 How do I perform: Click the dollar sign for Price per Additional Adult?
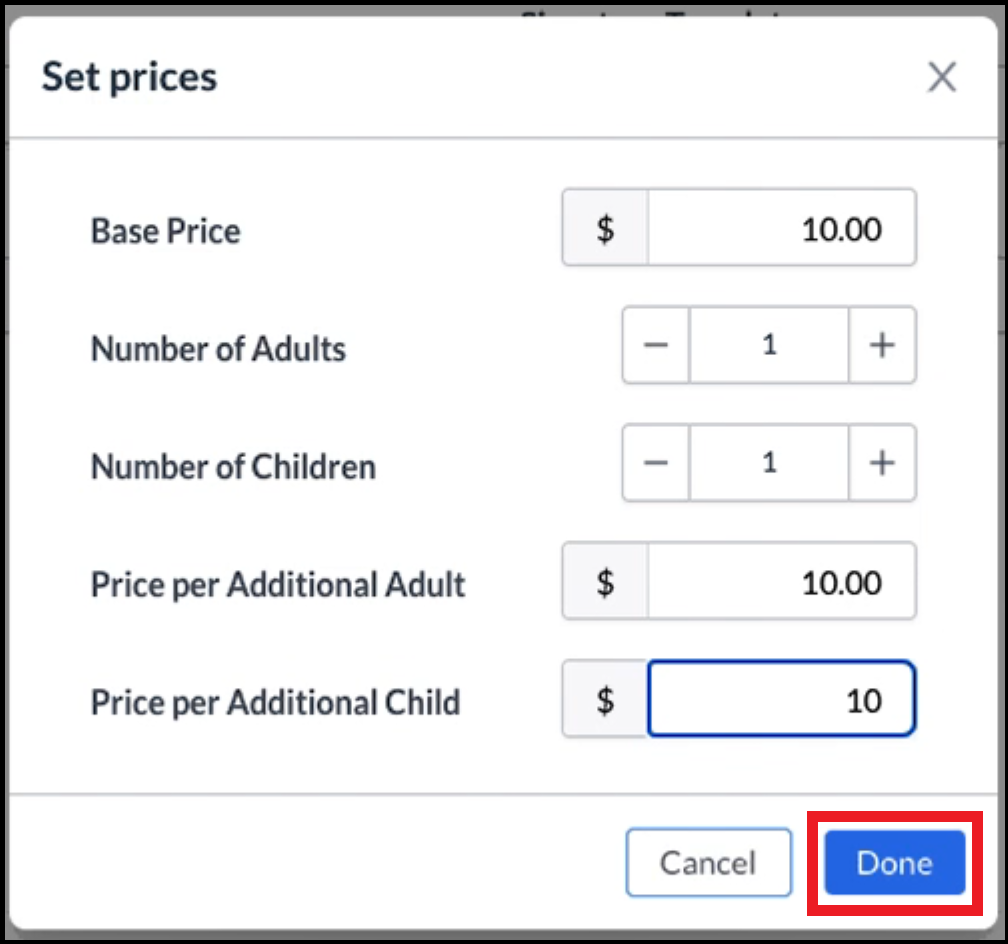coord(604,581)
